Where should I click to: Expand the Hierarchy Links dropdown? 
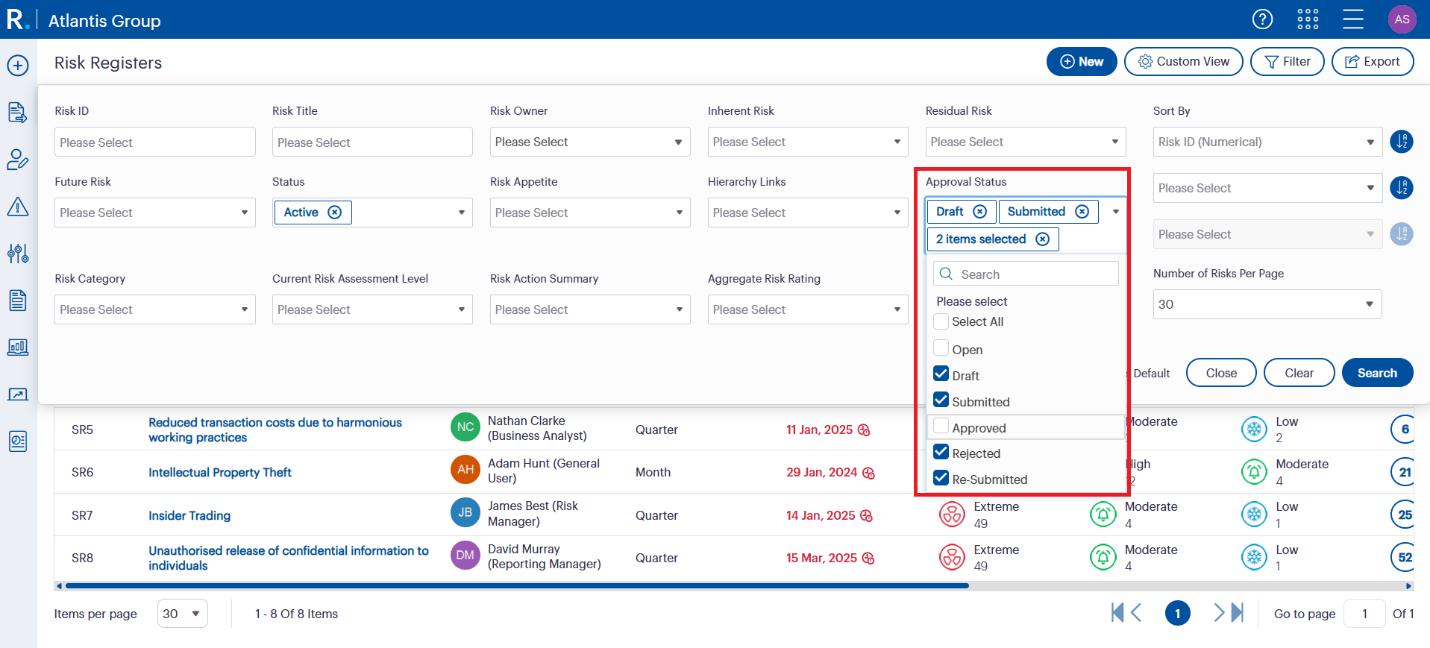(x=808, y=212)
